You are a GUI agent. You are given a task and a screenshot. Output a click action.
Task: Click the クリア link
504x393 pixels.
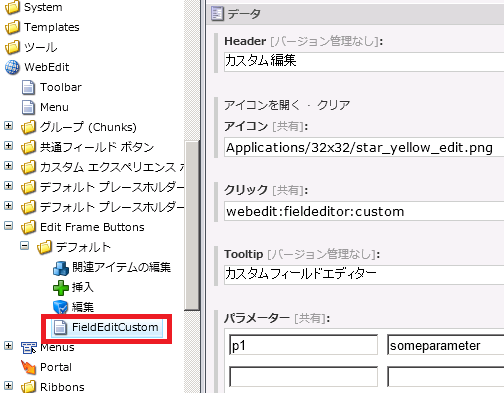333,105
